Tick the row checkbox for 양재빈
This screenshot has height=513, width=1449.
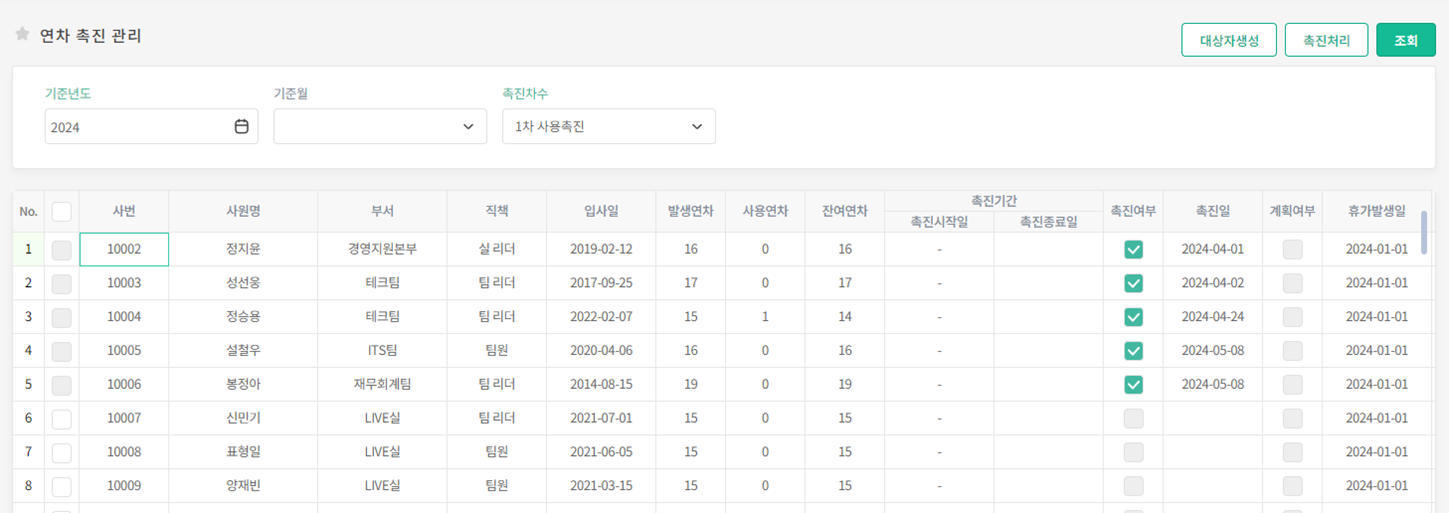pyautogui.click(x=62, y=486)
